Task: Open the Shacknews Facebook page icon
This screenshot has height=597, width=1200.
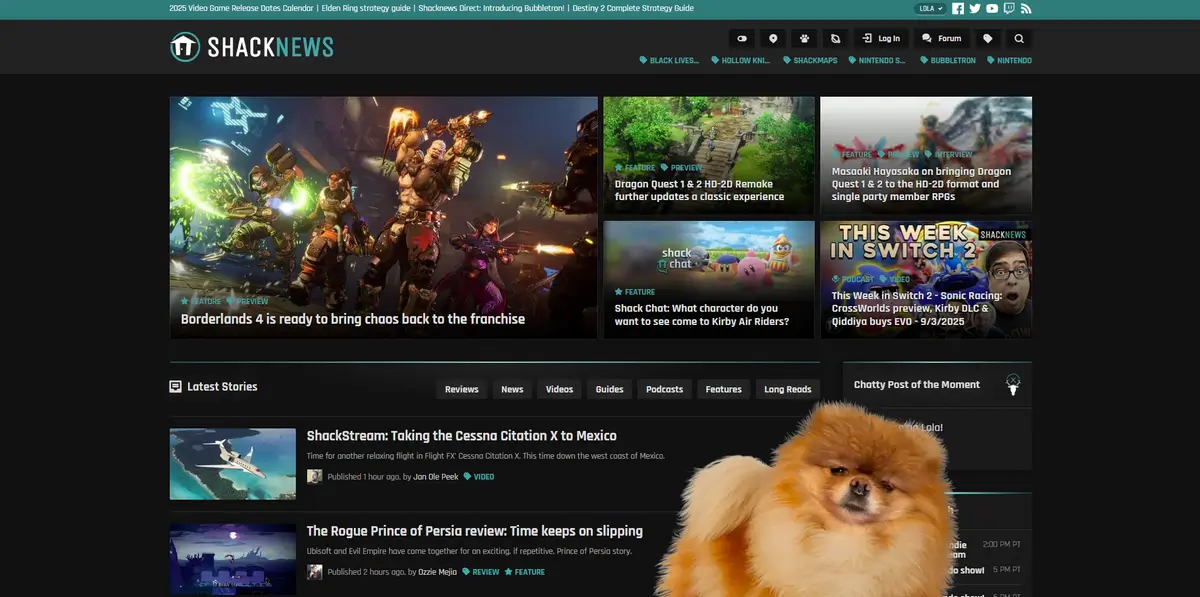Action: point(958,8)
